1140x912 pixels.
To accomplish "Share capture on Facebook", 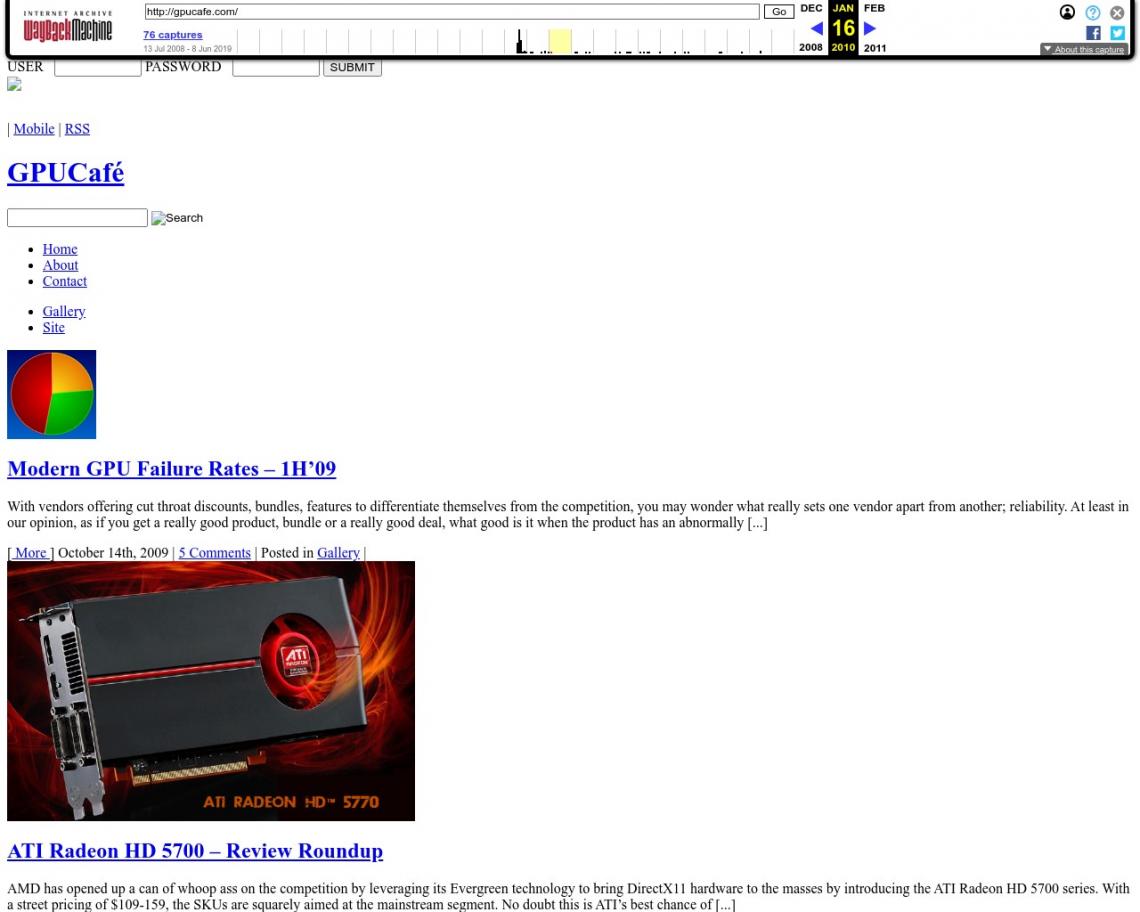I will (x=1093, y=33).
